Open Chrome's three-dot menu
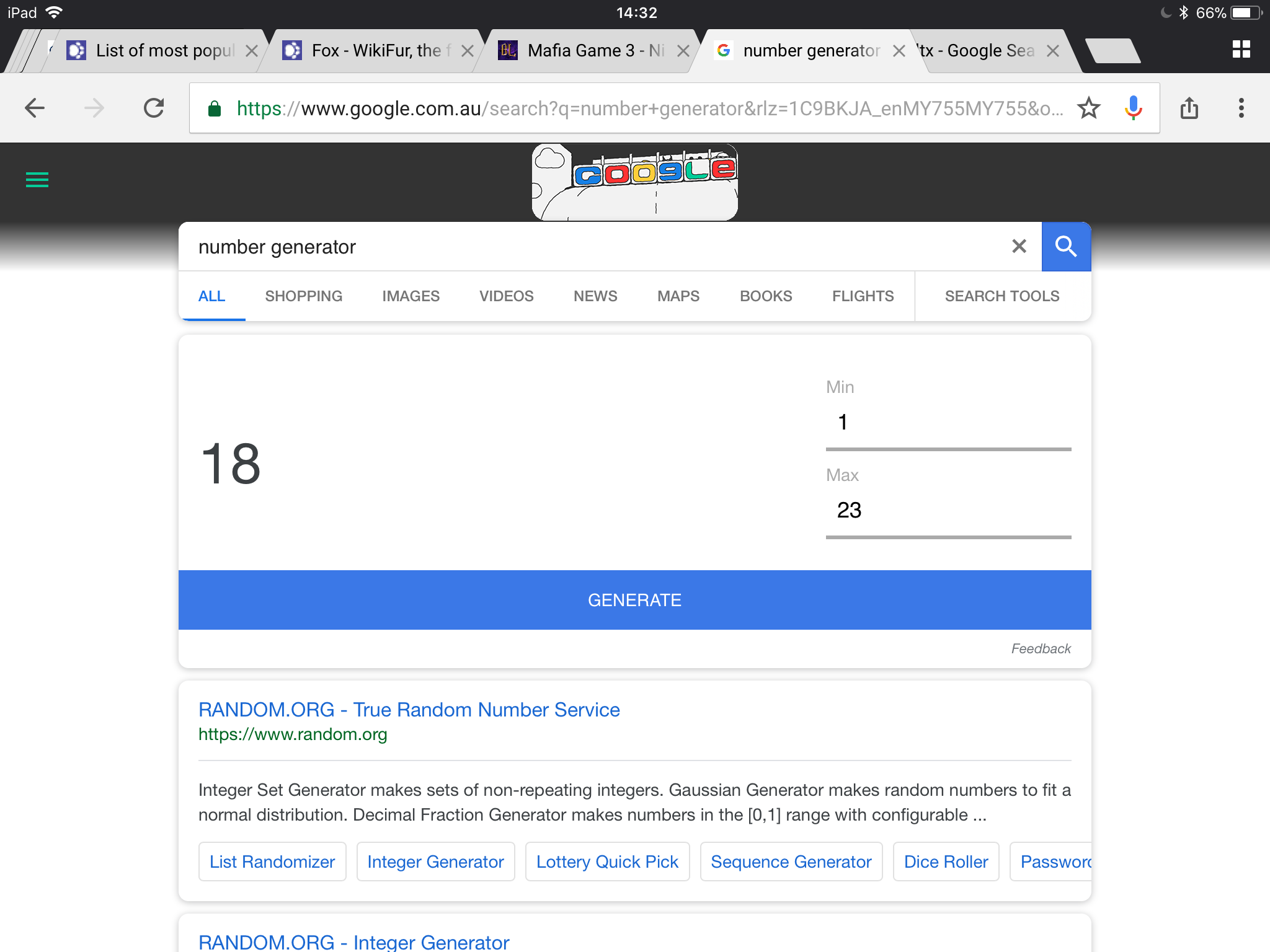Image resolution: width=1270 pixels, height=952 pixels. (x=1241, y=108)
